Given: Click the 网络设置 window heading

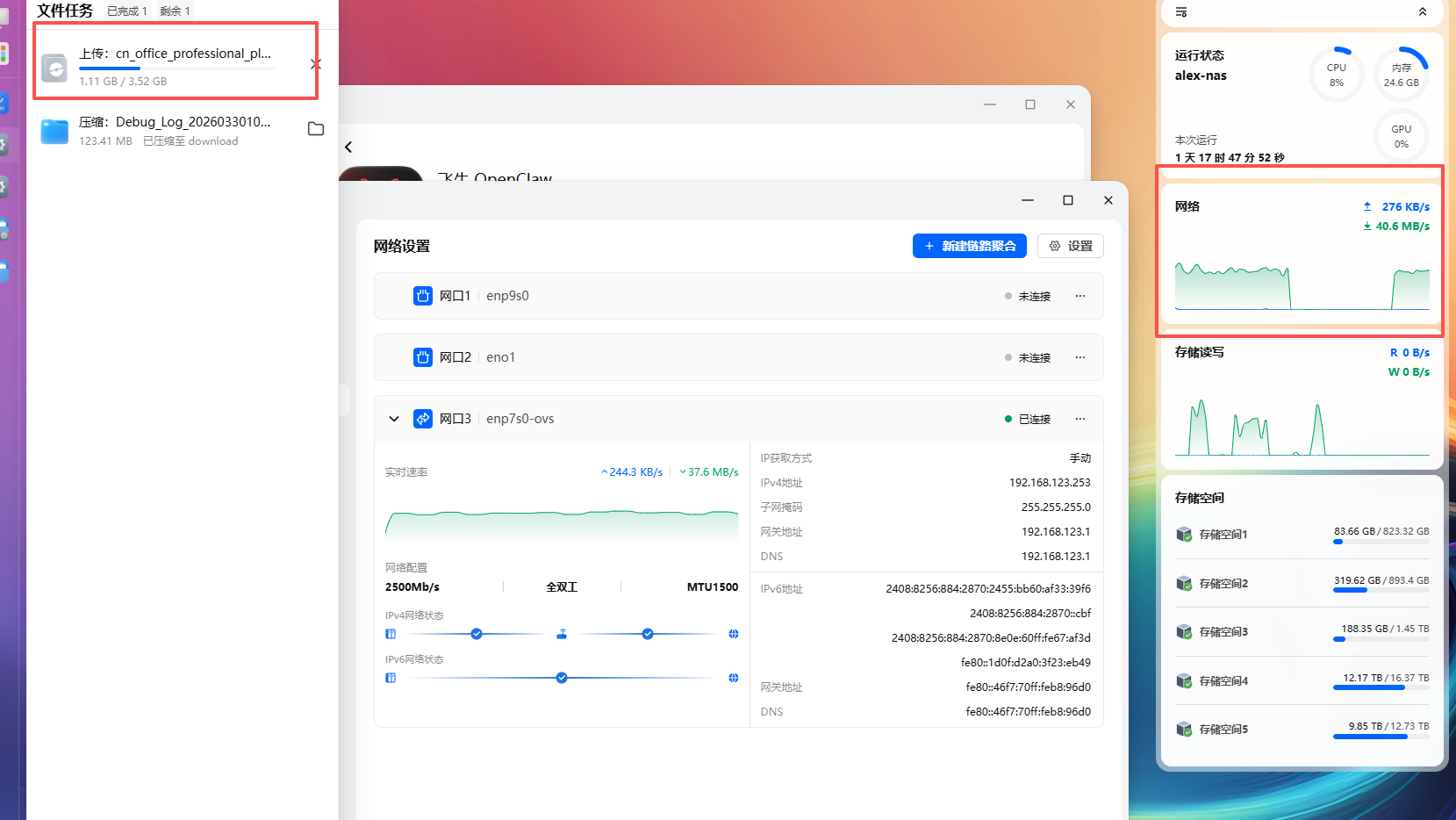Looking at the screenshot, I should coord(402,246).
